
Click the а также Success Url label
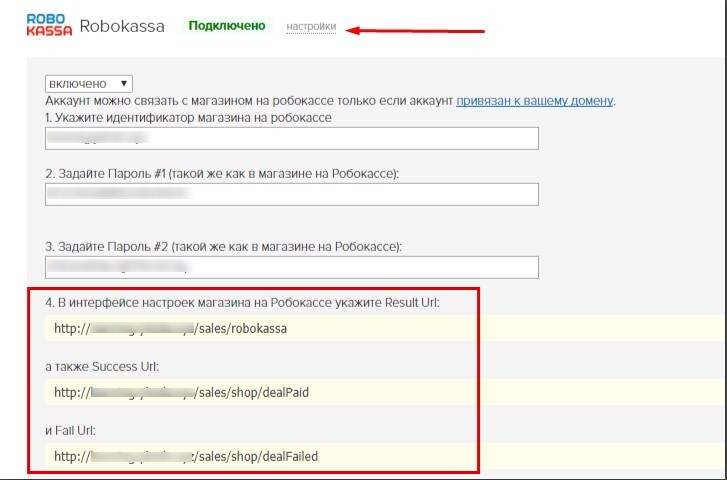(x=102, y=367)
